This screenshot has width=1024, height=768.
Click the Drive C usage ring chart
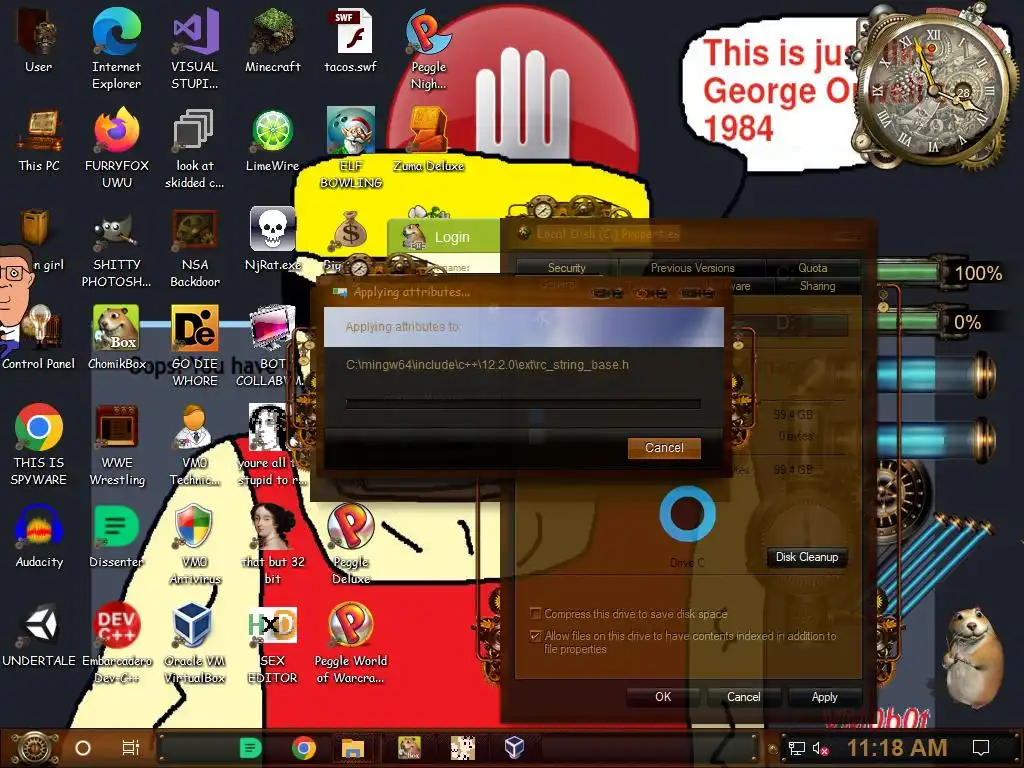pyautogui.click(x=687, y=513)
